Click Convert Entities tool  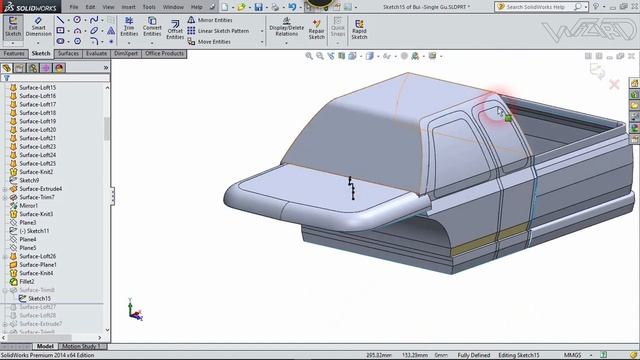click(x=152, y=27)
